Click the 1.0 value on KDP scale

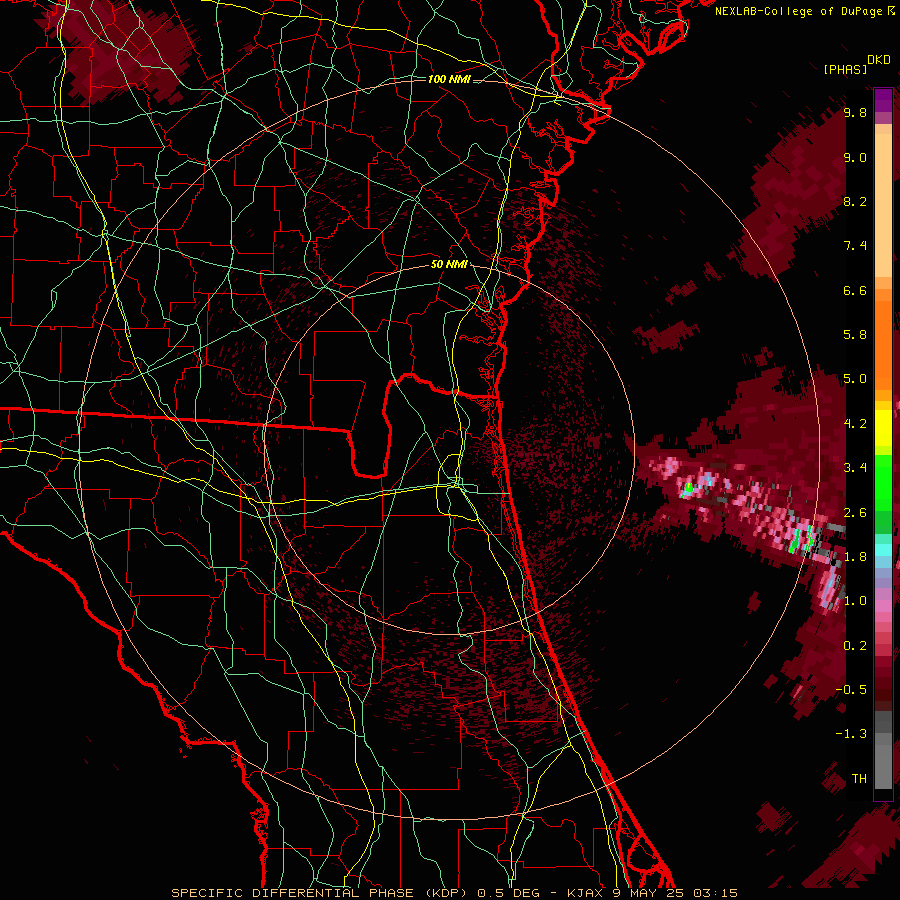coord(855,601)
